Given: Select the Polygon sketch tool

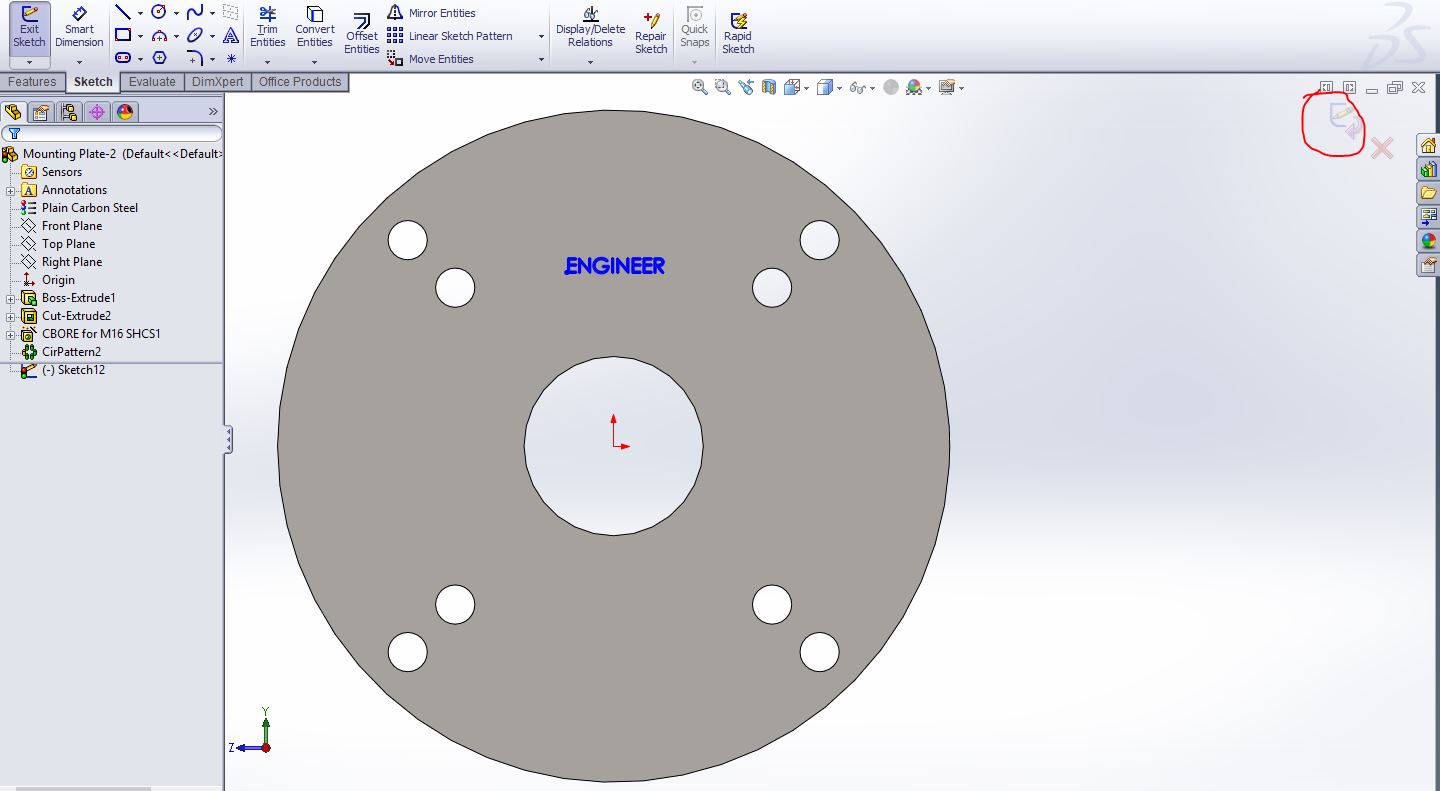Looking at the screenshot, I should (158, 59).
